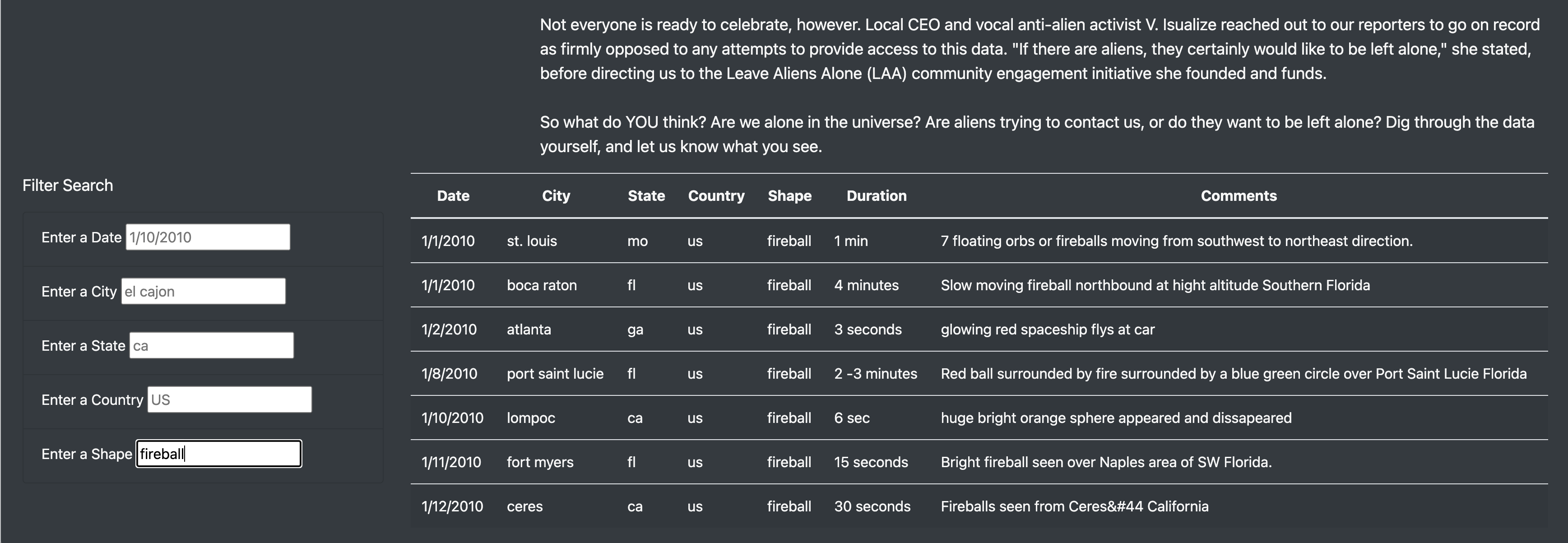Image resolution: width=1568 pixels, height=543 pixels.
Task: Click the City column header
Action: point(556,195)
